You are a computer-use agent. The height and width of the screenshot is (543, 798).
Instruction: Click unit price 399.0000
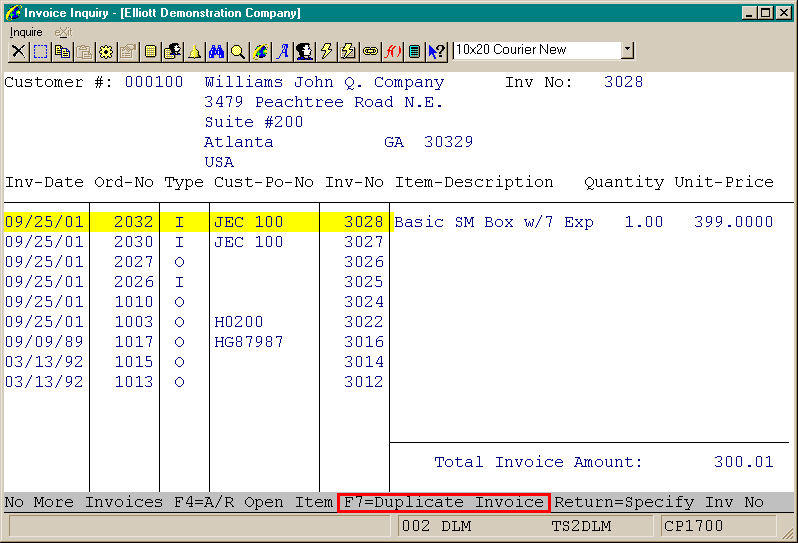point(733,222)
